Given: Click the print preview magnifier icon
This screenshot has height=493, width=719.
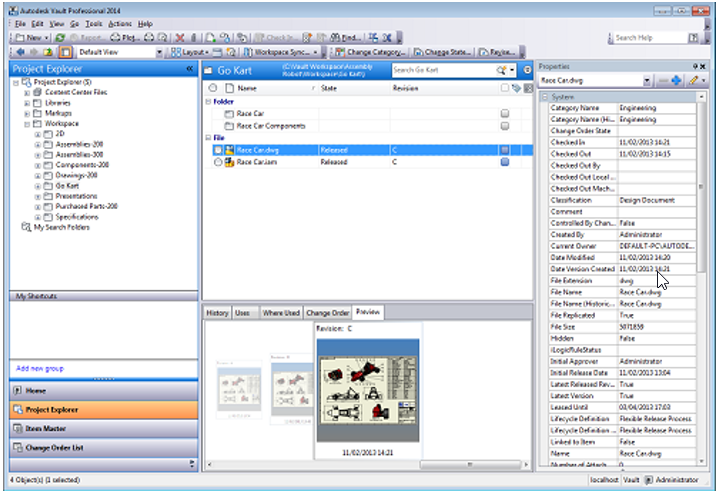Looking at the screenshot, I should 162,38.
